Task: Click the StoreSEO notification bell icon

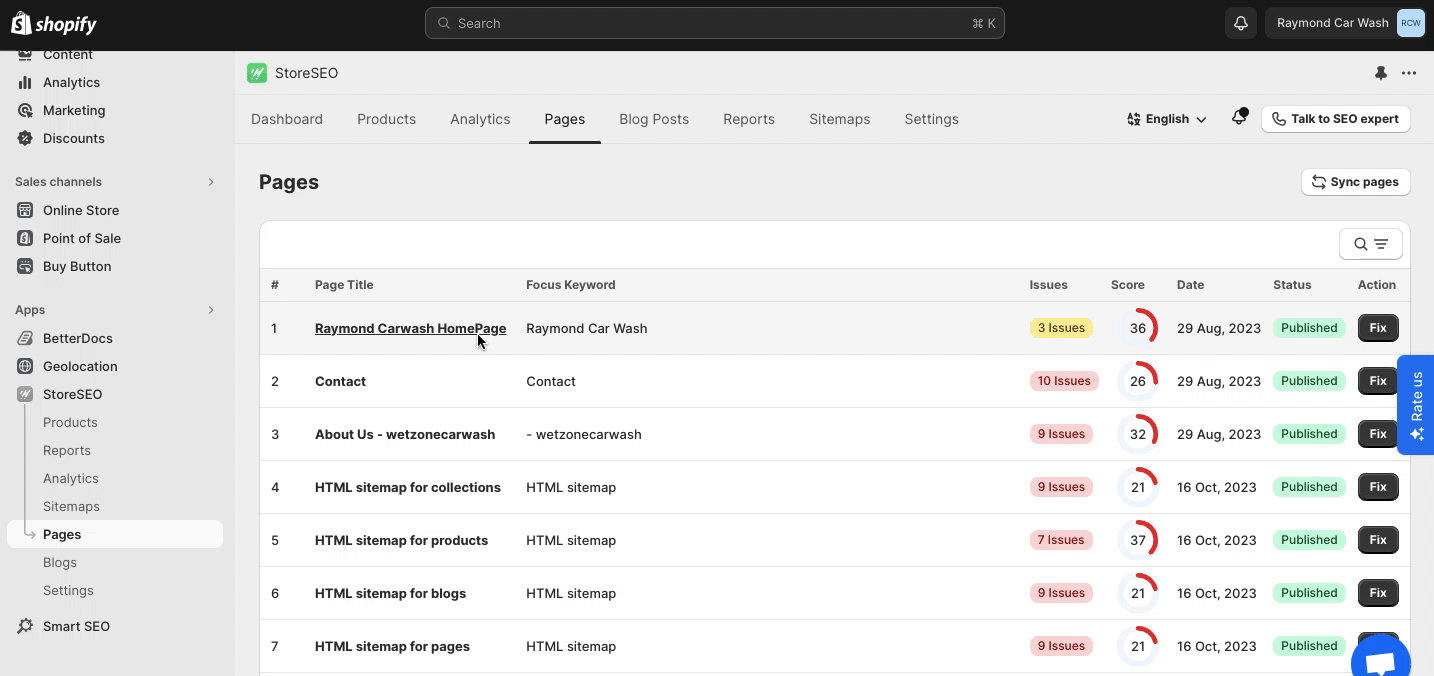Action: click(1239, 118)
